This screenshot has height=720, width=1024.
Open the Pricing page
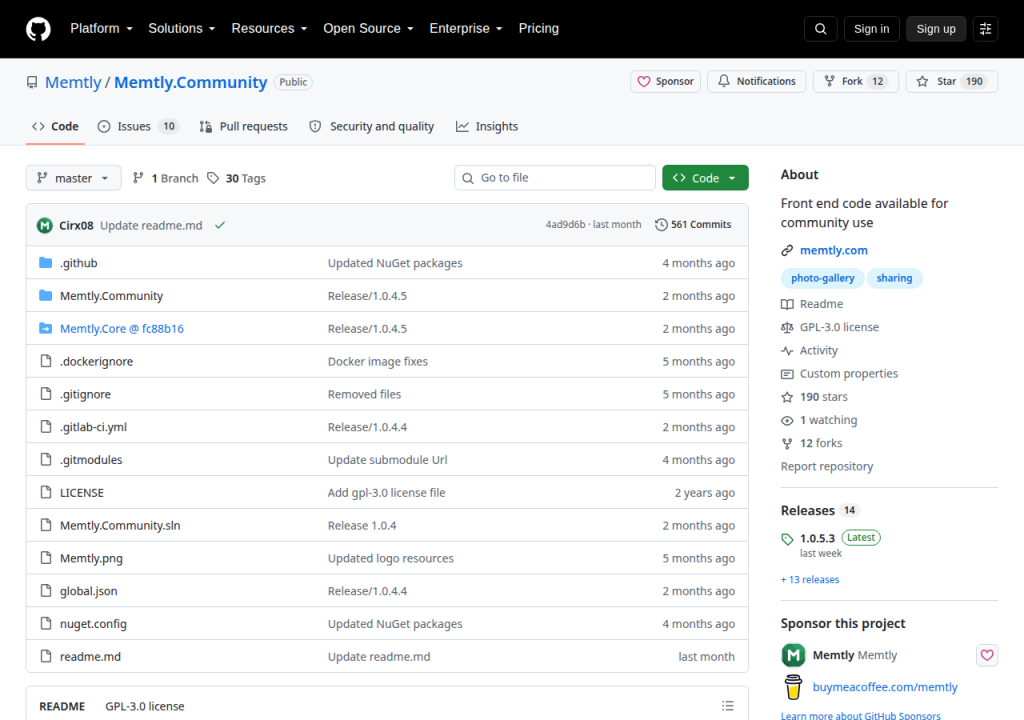point(539,28)
